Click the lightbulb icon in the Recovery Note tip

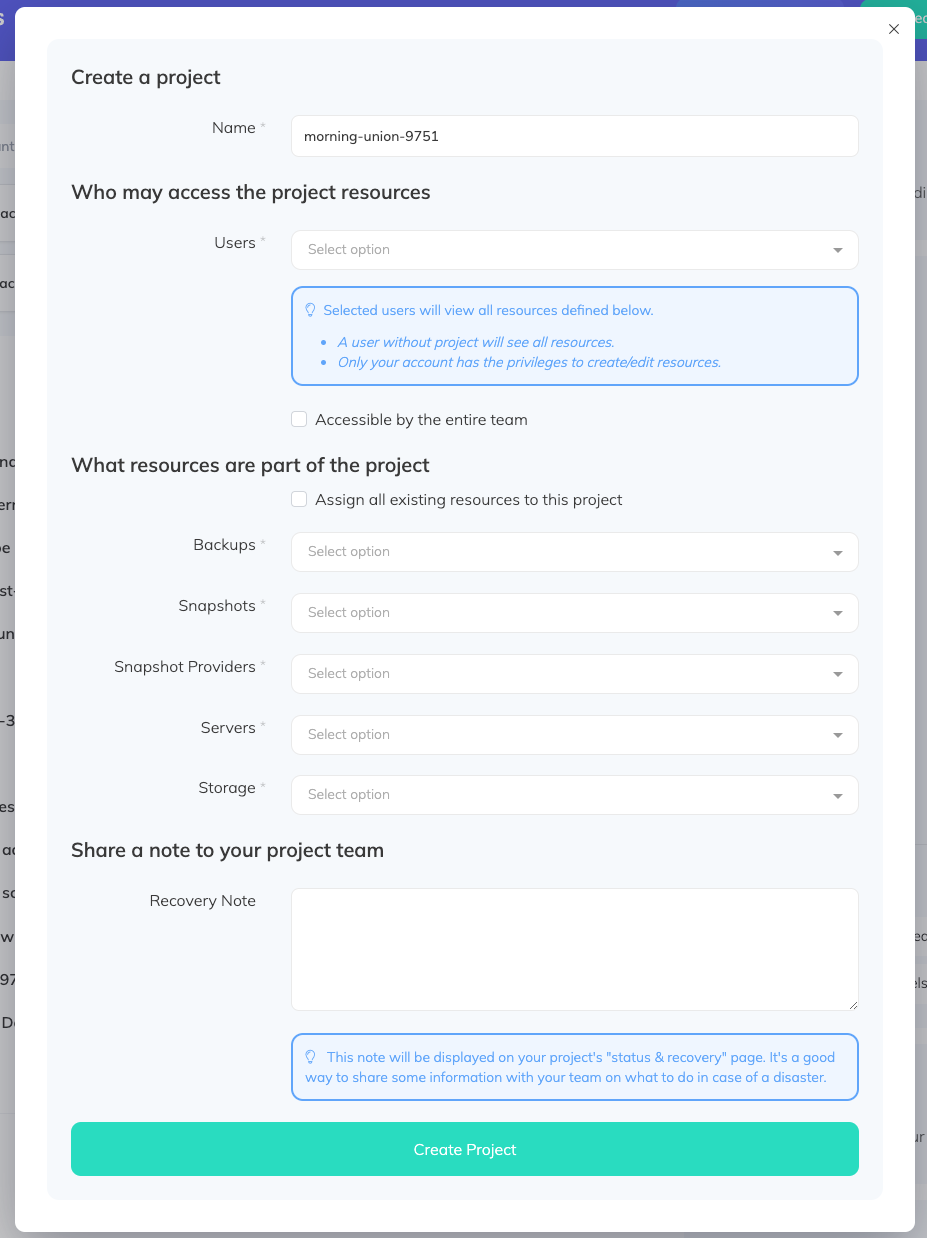click(x=310, y=1056)
